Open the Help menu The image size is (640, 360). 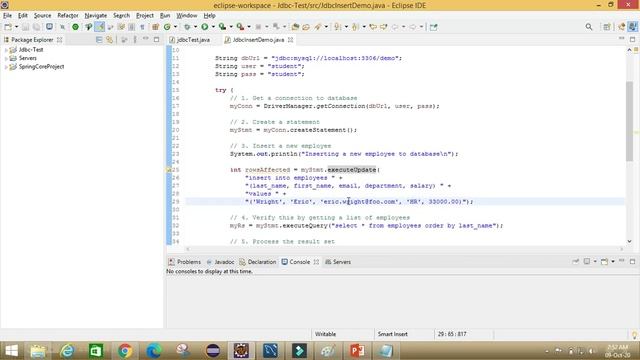tap(209, 16)
